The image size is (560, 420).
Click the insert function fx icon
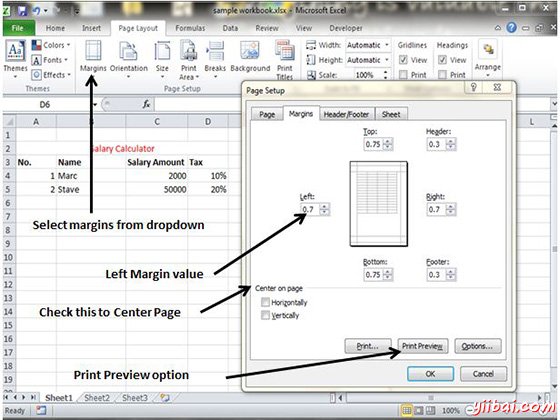(146, 104)
